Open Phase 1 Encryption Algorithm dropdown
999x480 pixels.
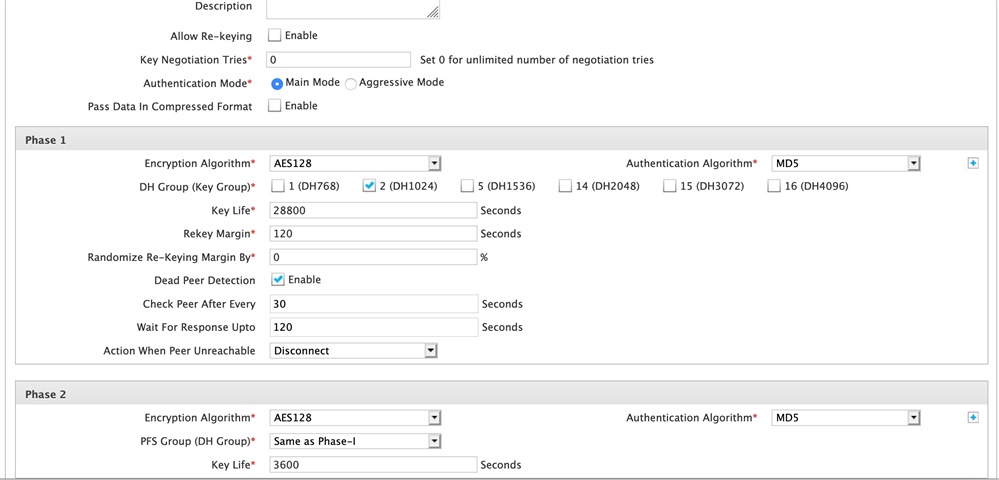(356, 164)
